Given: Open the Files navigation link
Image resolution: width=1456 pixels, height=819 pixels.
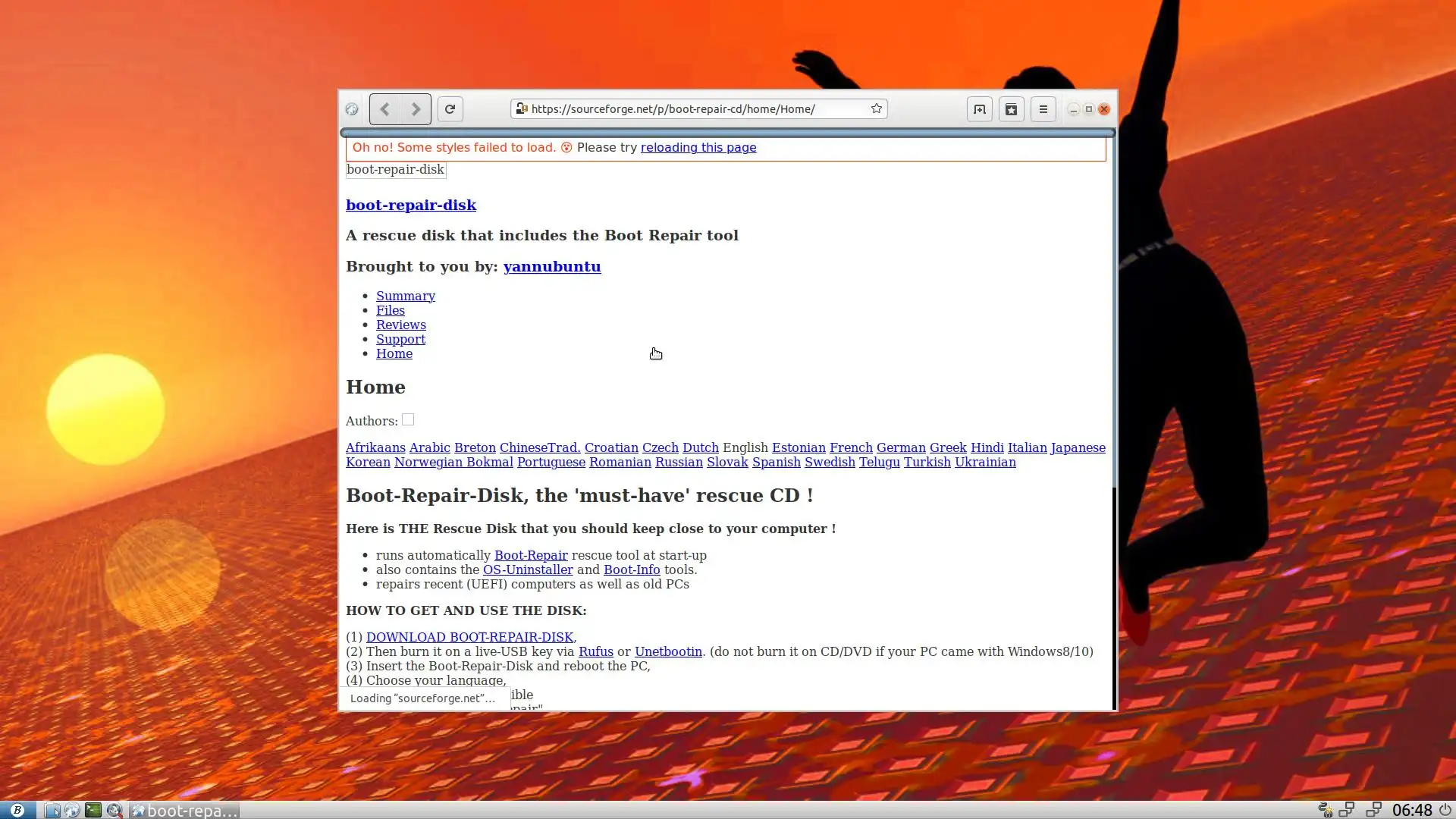Looking at the screenshot, I should [391, 310].
